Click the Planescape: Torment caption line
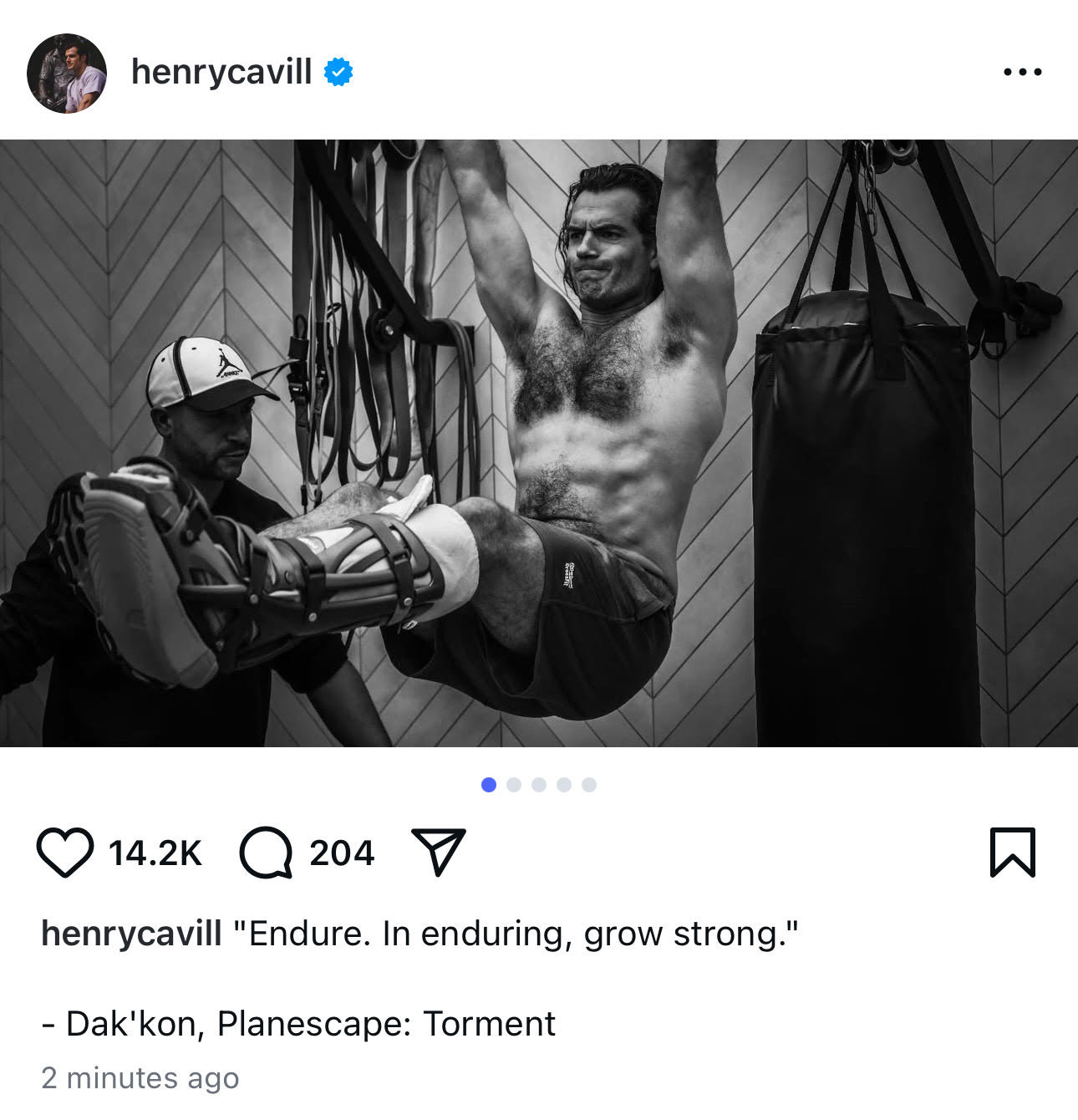1078x1120 pixels. [x=298, y=1024]
